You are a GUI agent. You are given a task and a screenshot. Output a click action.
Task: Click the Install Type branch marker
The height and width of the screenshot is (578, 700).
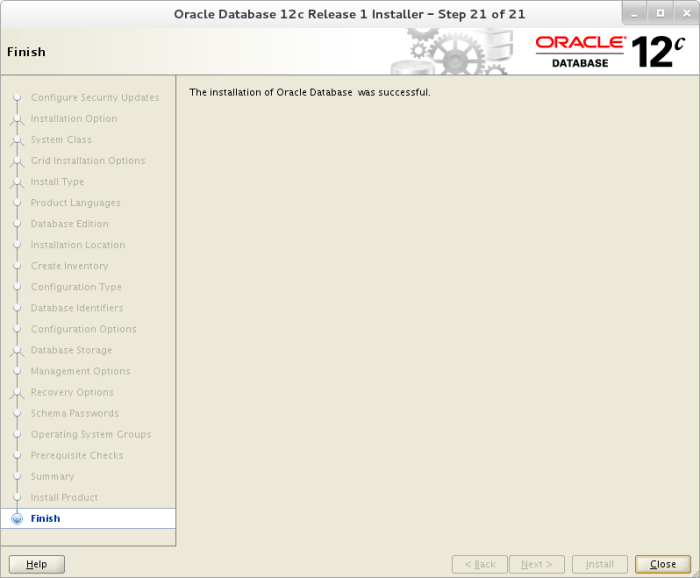pos(17,182)
